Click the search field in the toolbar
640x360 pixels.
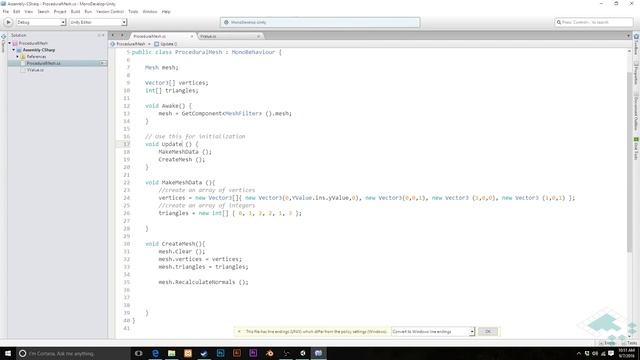(593, 22)
